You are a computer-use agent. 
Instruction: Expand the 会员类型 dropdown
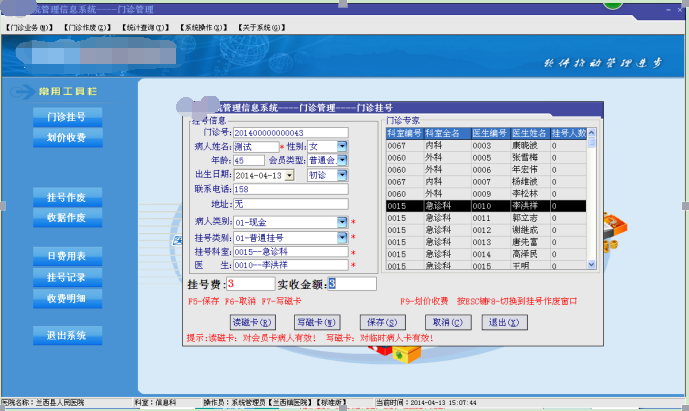click(342, 160)
